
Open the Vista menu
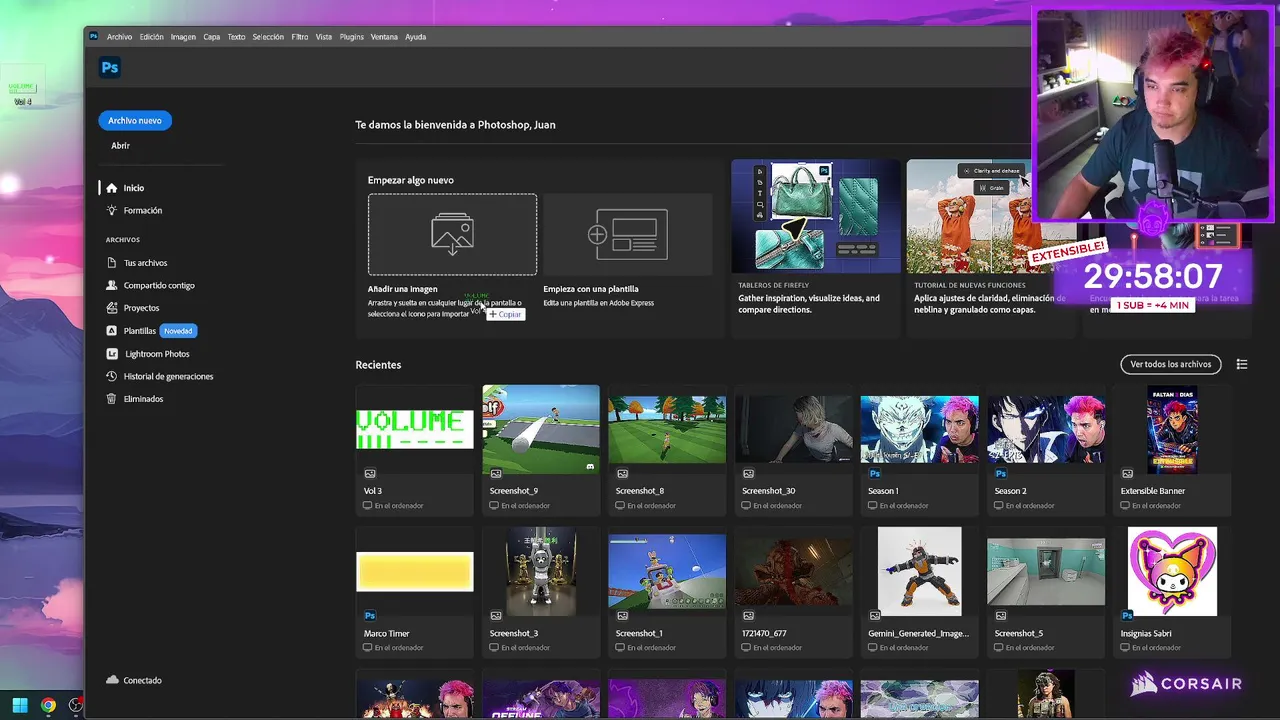[324, 37]
